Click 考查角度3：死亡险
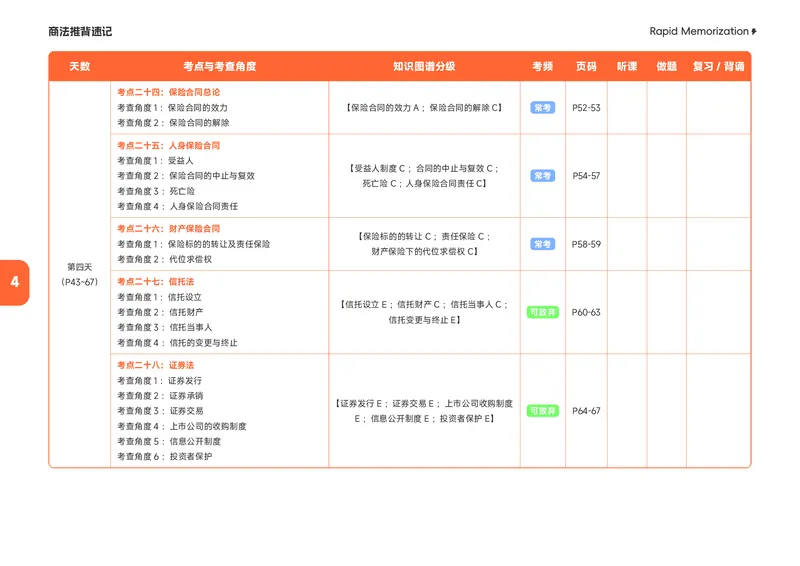Image resolution: width=800 pixels, height=566 pixels. [156, 191]
